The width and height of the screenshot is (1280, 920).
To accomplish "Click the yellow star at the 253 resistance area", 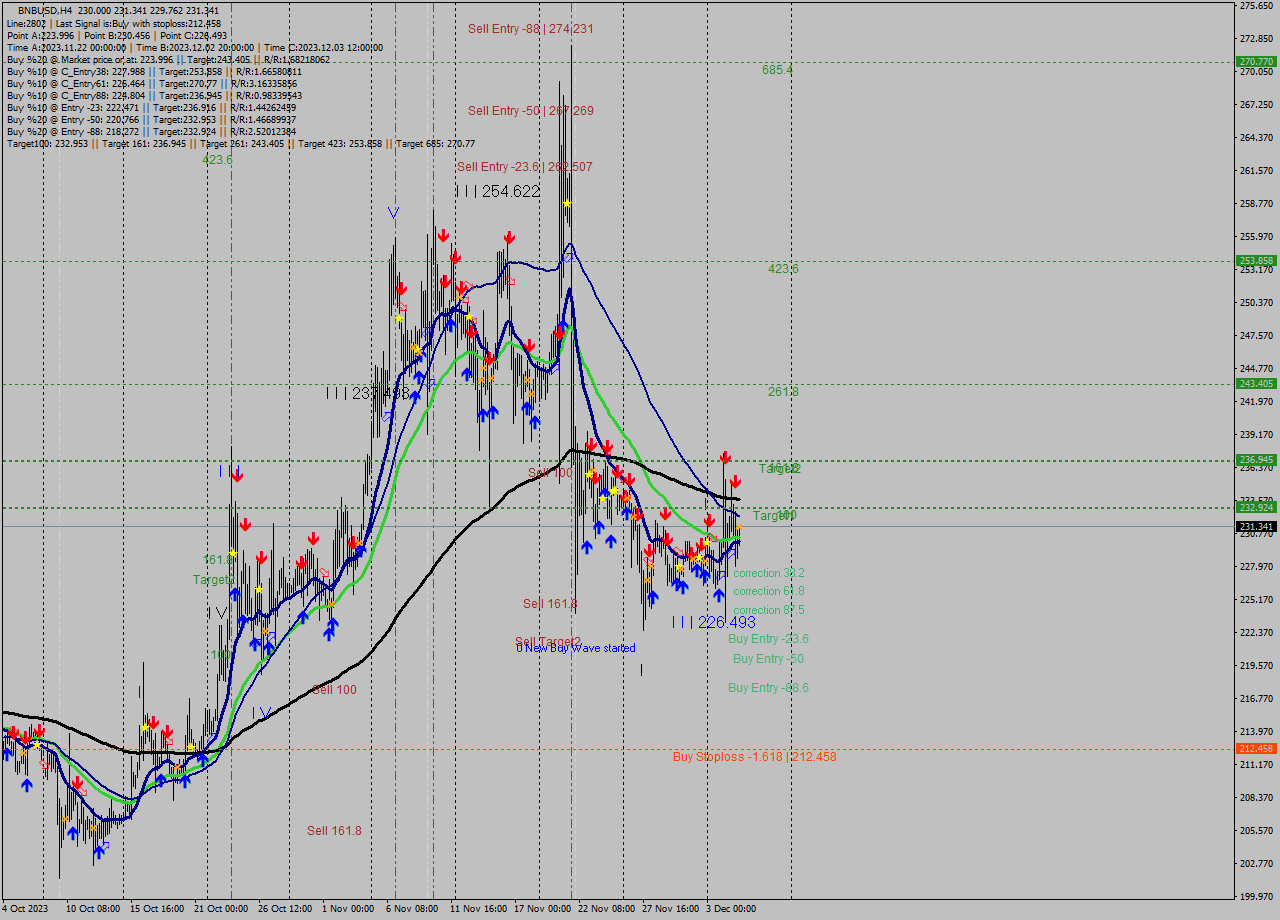I will click(x=469, y=316).
